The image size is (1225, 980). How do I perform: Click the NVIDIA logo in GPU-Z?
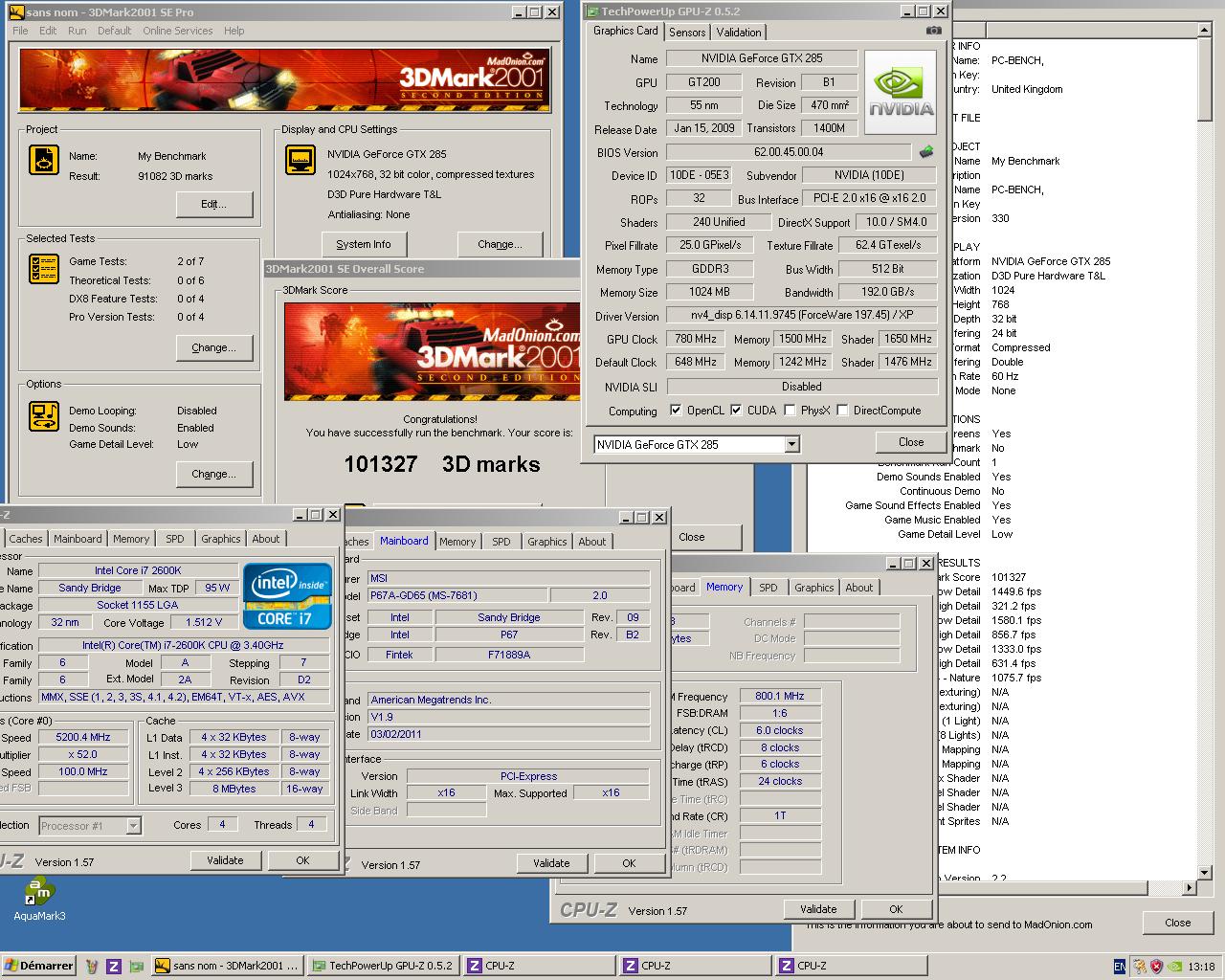click(x=901, y=94)
